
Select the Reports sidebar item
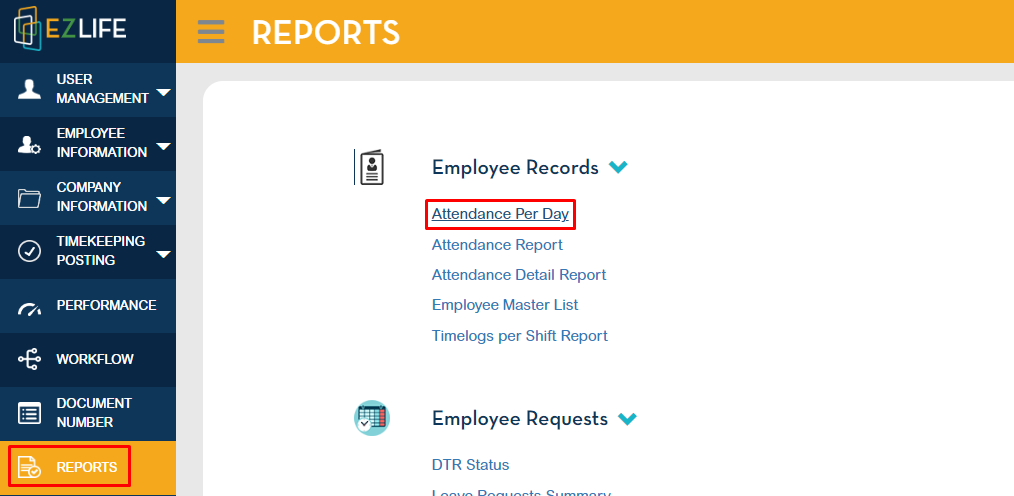[x=88, y=468]
